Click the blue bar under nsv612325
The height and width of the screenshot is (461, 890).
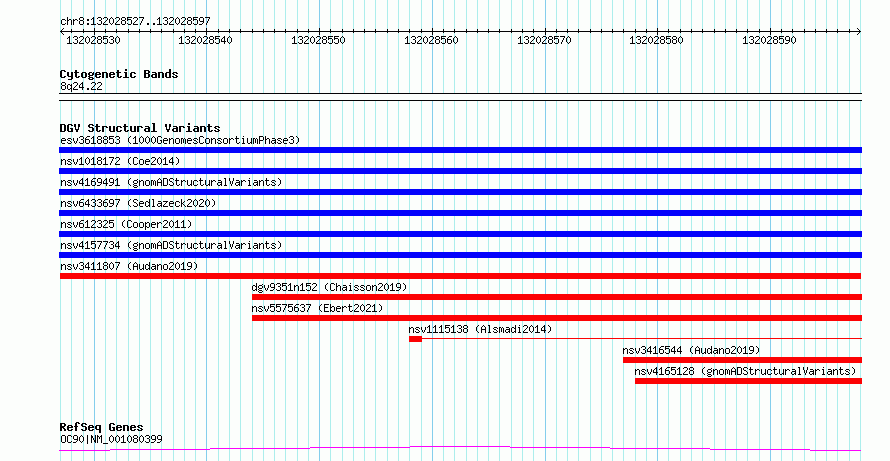click(460, 234)
